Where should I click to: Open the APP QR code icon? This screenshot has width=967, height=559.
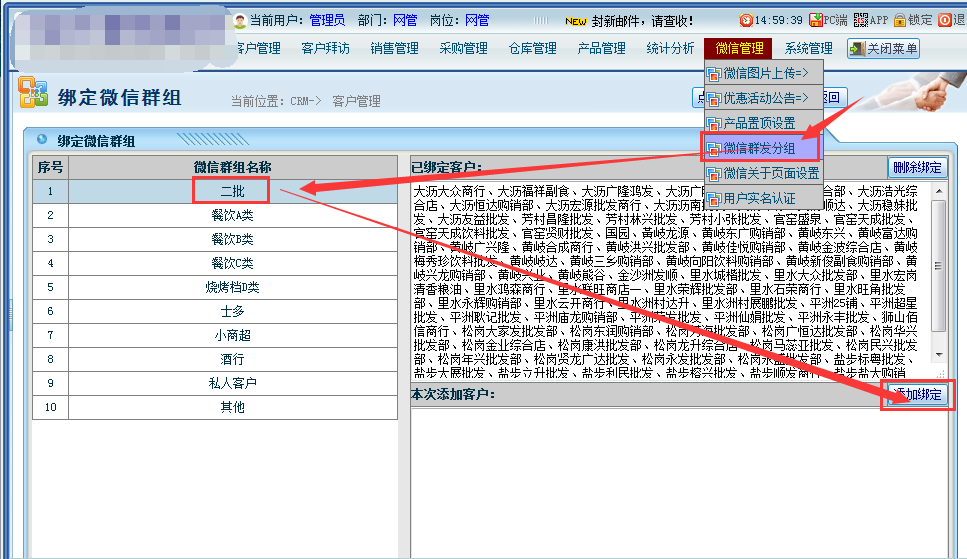pos(860,20)
